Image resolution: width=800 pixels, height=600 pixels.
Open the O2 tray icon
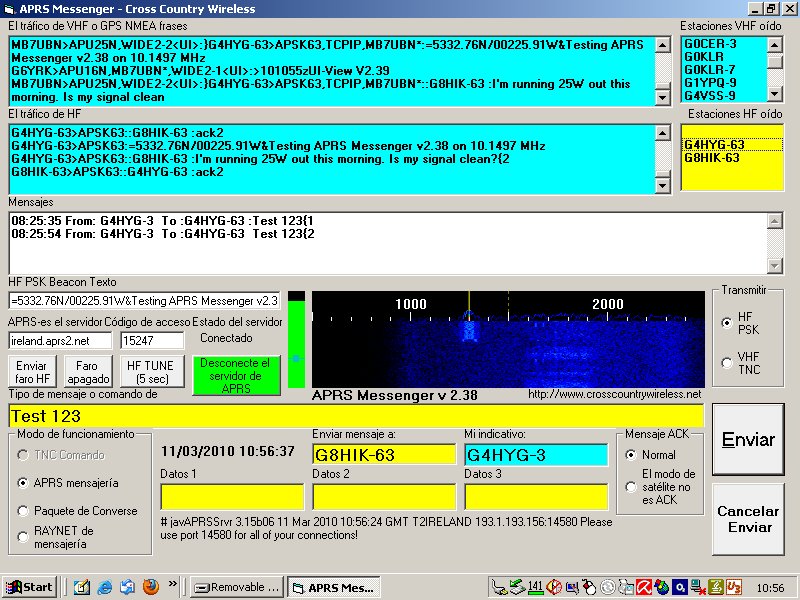680,588
